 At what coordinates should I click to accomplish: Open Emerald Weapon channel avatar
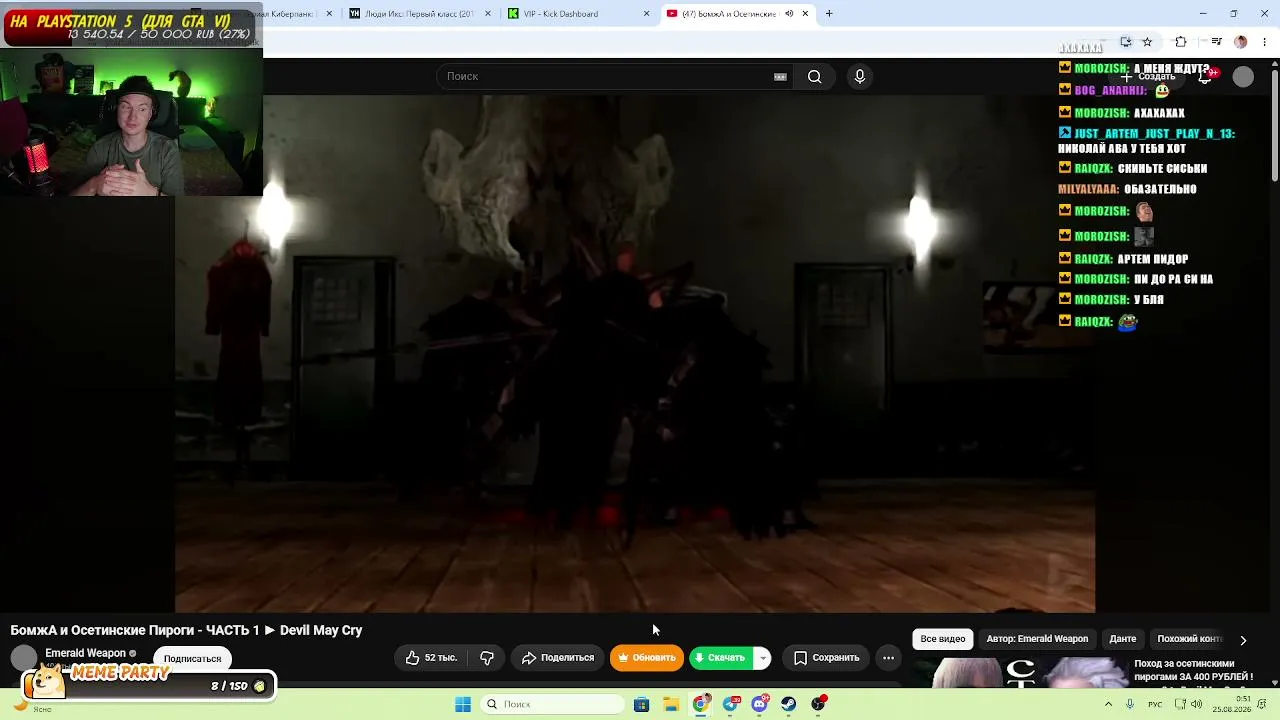pyautogui.click(x=23, y=658)
